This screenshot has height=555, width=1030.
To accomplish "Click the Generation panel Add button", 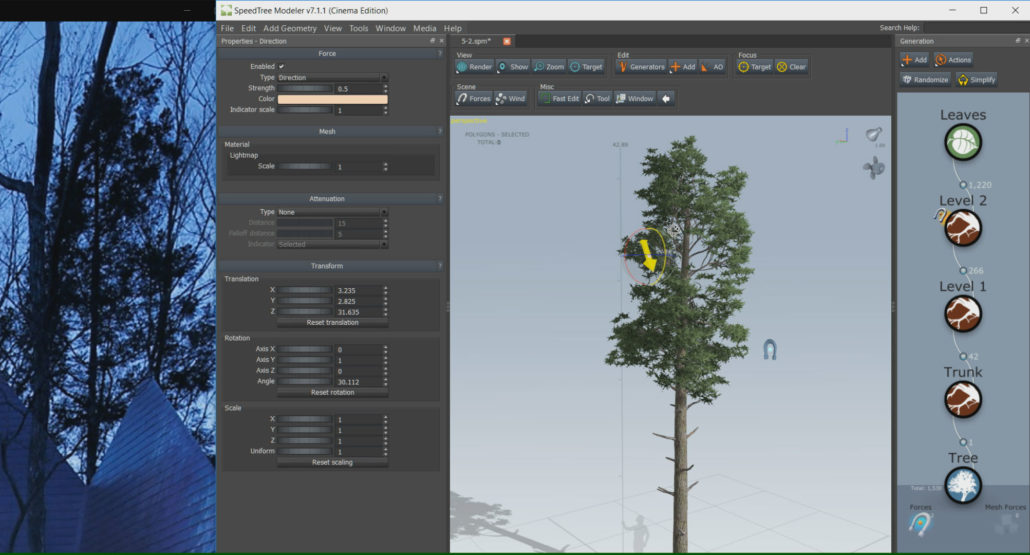I will pyautogui.click(x=914, y=60).
